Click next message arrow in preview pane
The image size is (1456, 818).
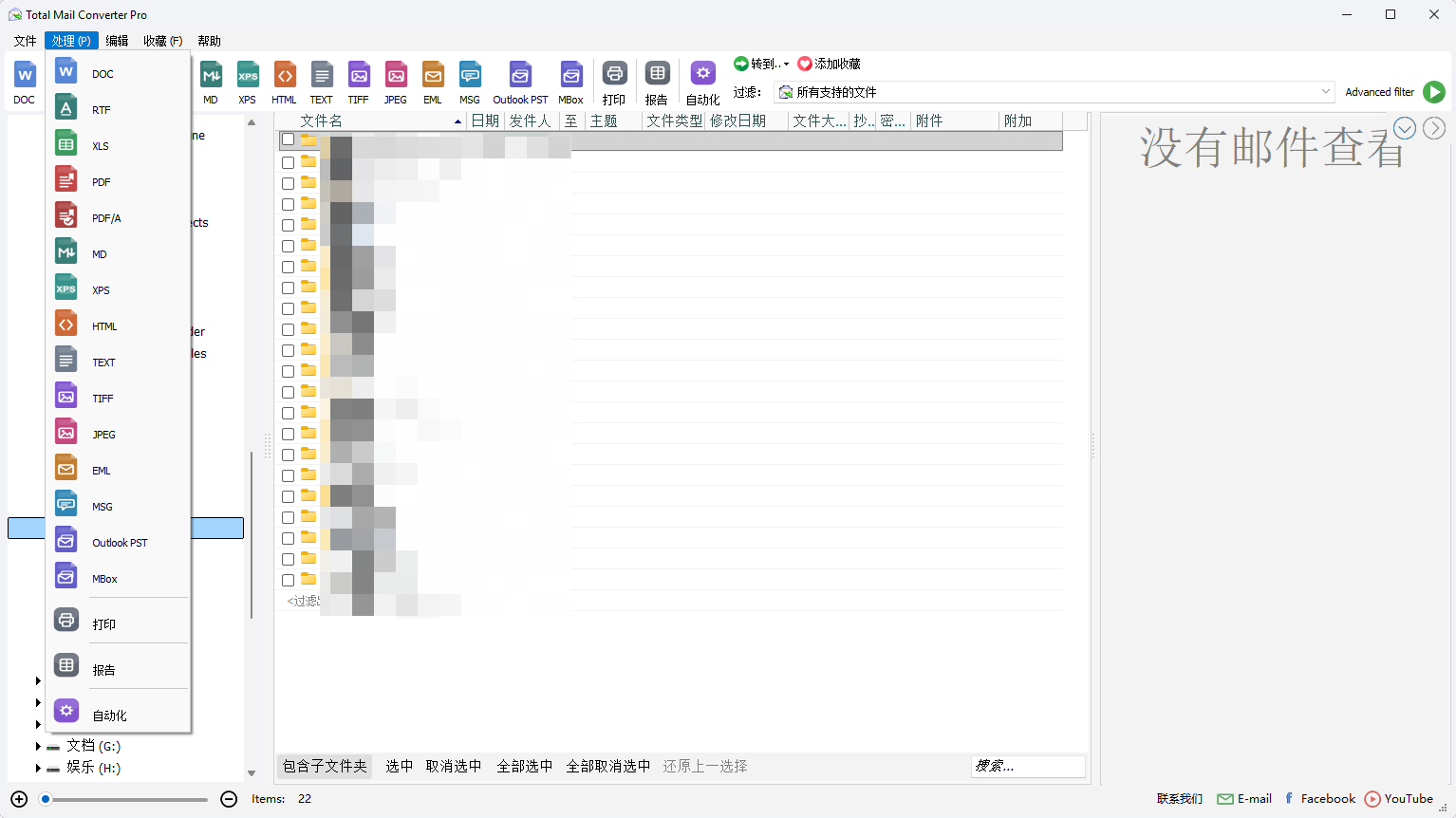click(x=1434, y=128)
